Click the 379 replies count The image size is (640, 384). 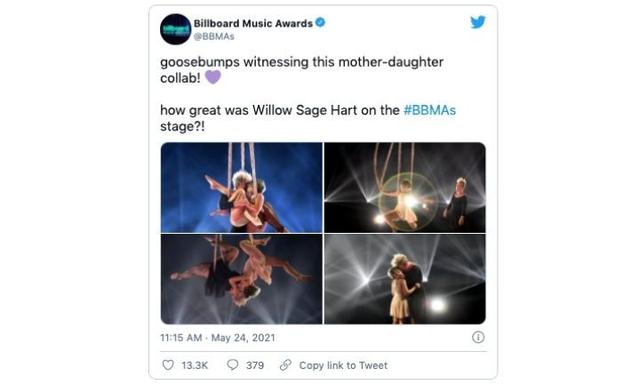(x=255, y=365)
